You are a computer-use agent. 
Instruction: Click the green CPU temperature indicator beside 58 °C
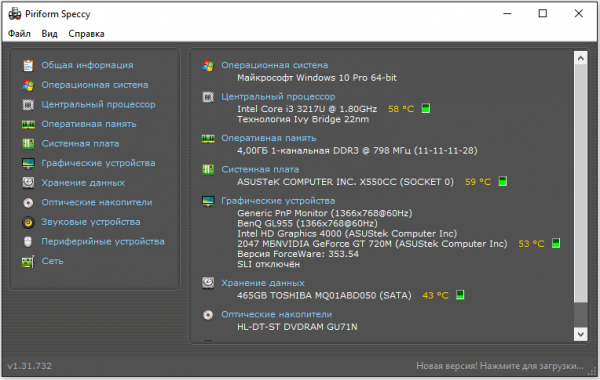click(426, 109)
